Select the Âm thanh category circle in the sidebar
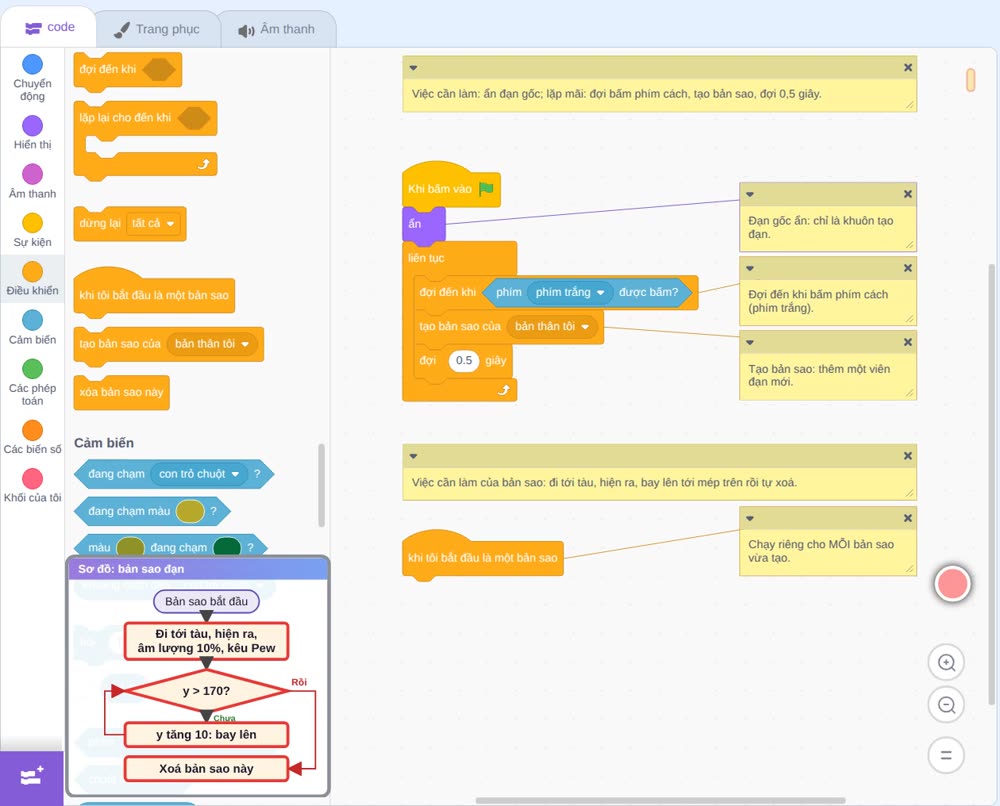 (33, 174)
